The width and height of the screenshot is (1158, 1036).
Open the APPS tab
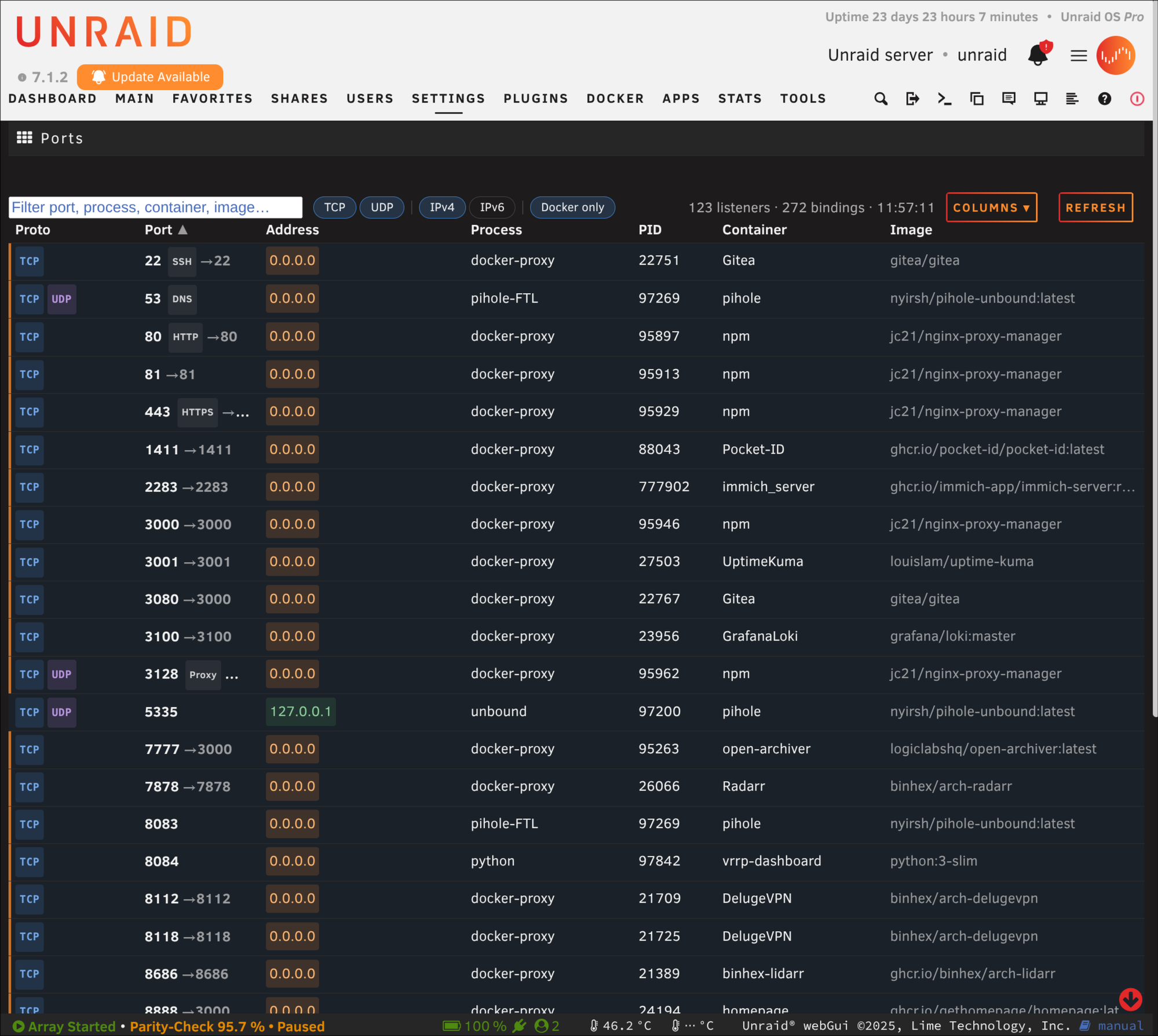pos(681,99)
